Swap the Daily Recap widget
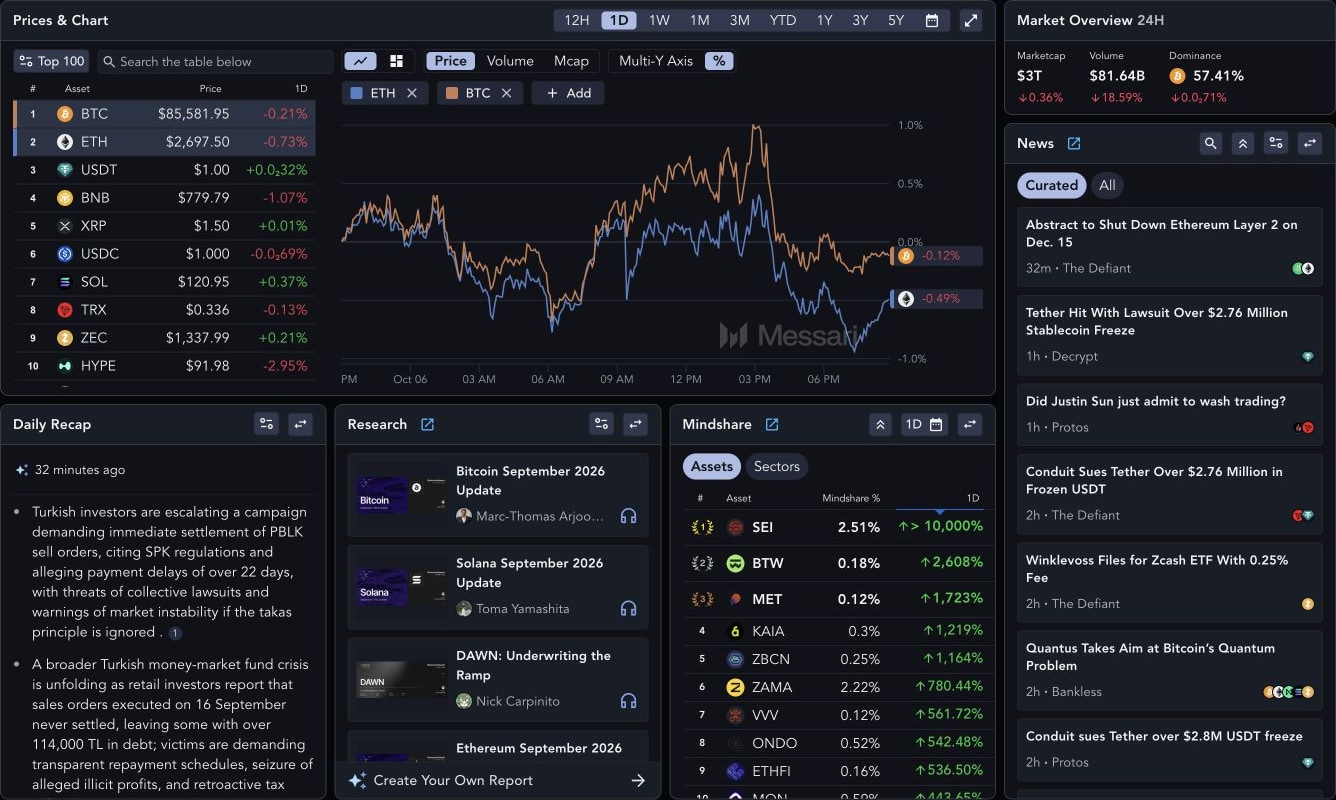Viewport: 1336px width, 800px height. pyautogui.click(x=301, y=424)
